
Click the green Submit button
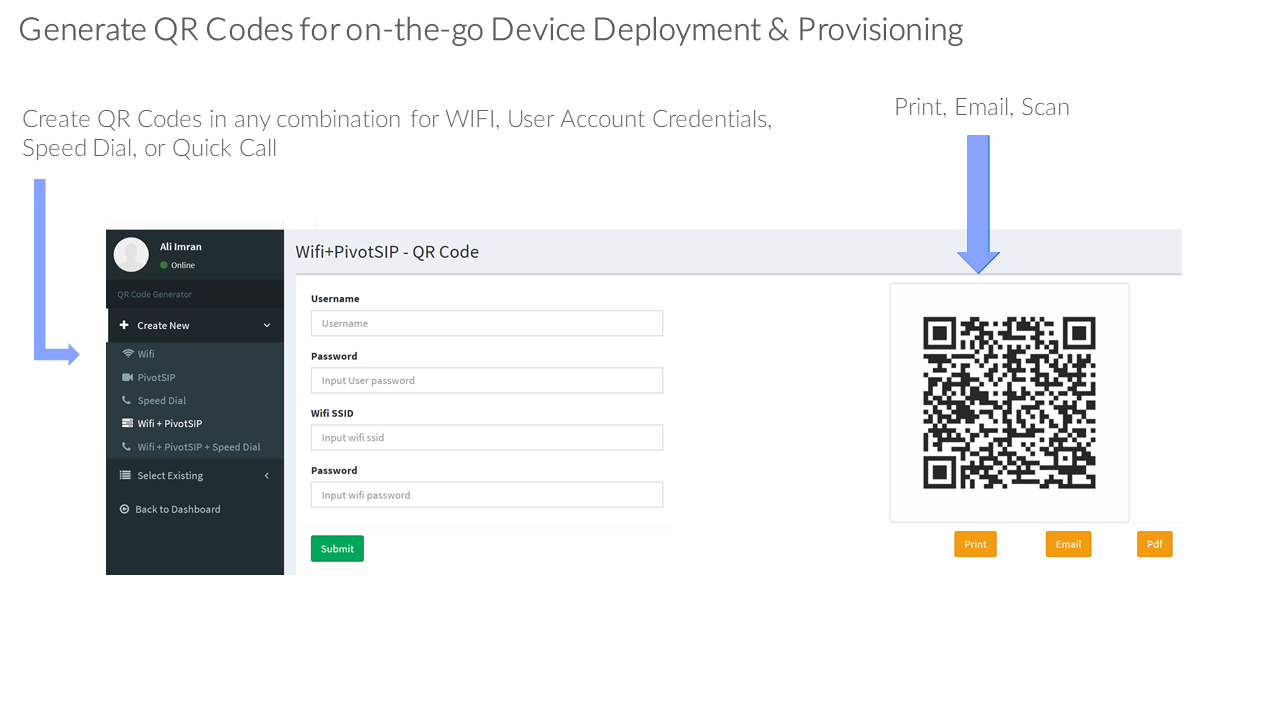pyautogui.click(x=337, y=548)
